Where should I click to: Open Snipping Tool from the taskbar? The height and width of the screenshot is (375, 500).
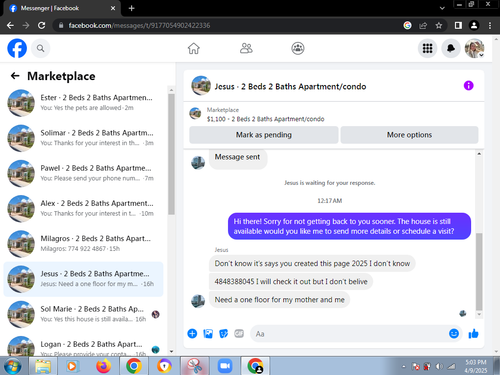tap(195, 366)
